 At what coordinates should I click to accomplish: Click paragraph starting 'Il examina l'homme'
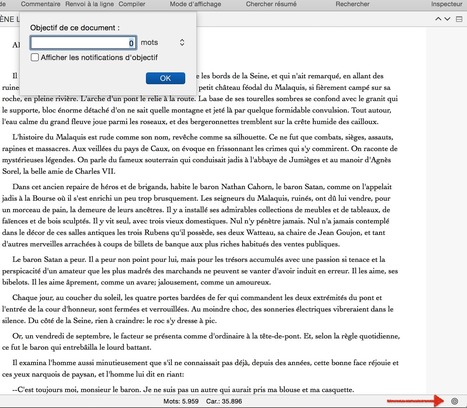[x=200, y=368]
